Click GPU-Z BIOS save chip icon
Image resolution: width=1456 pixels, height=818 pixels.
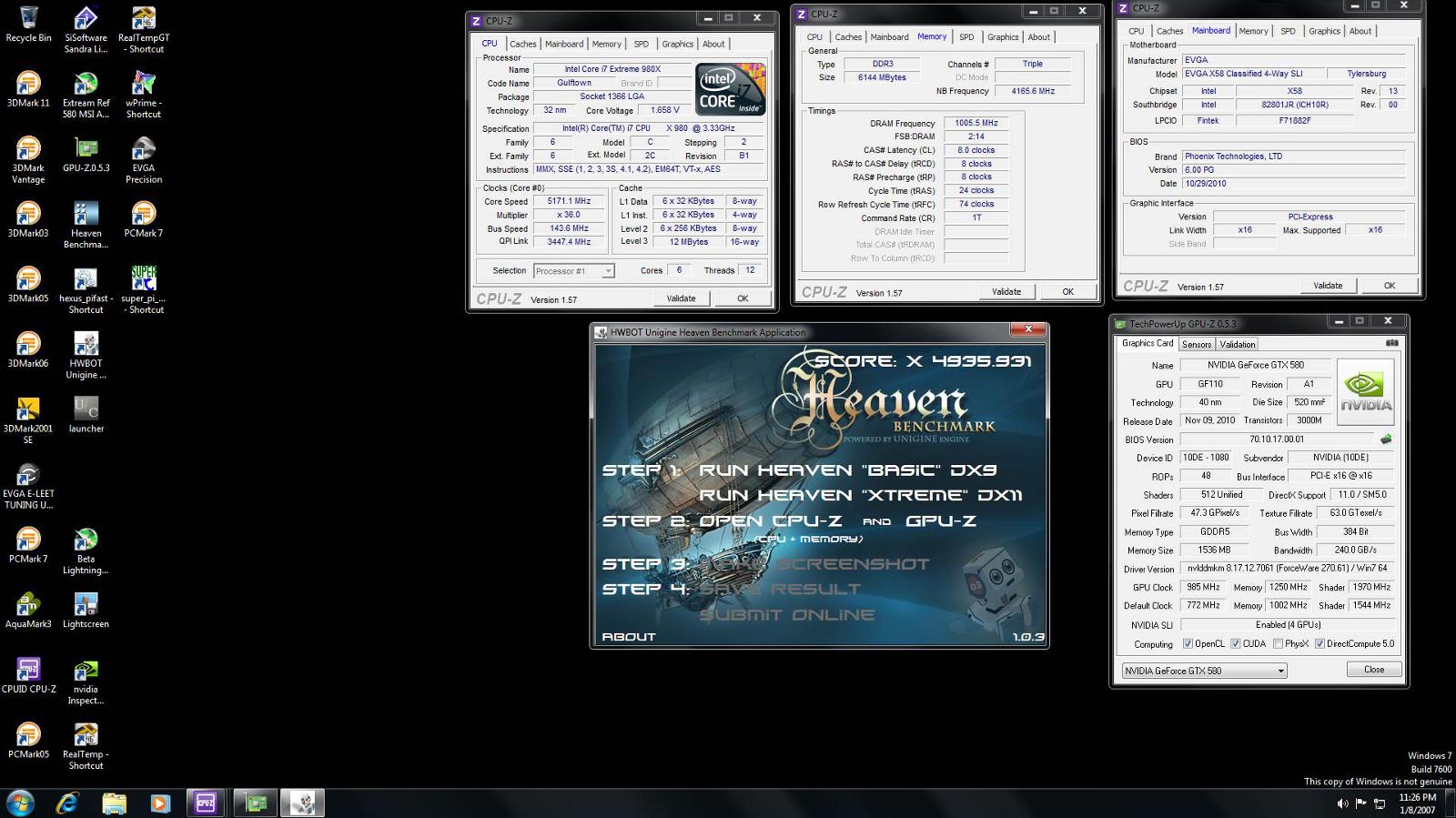pos(1386,439)
